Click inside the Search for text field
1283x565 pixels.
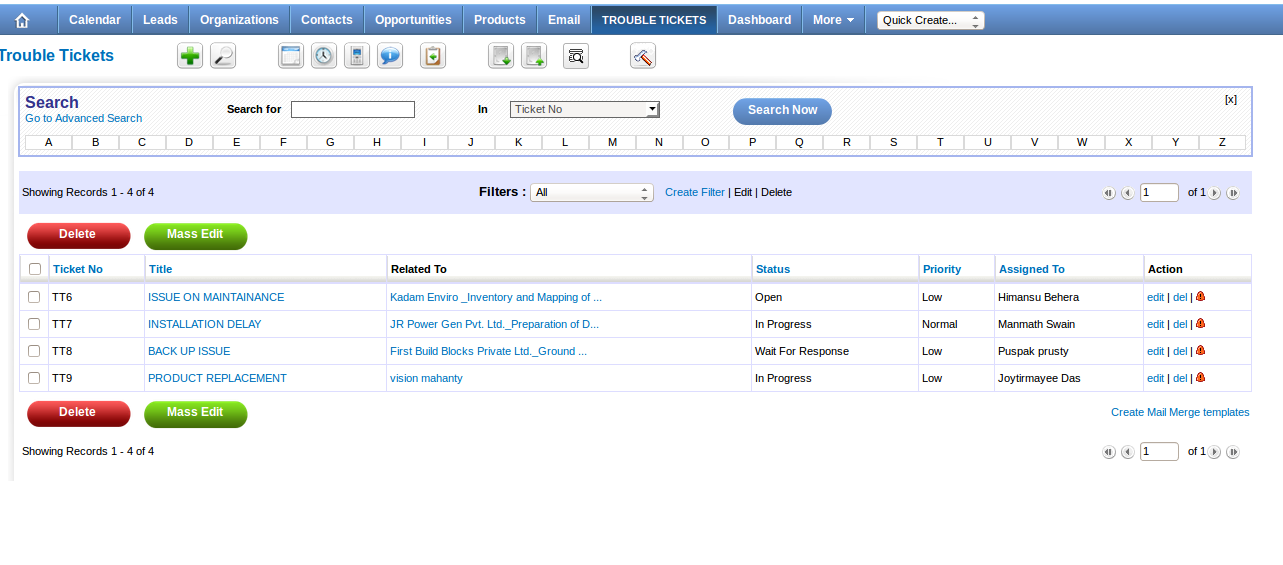[353, 109]
